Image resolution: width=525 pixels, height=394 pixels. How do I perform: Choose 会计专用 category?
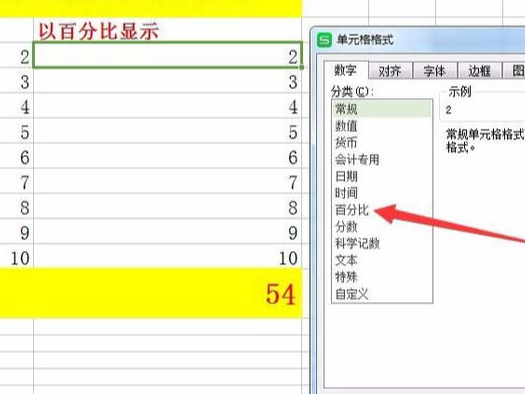pyautogui.click(x=382, y=159)
